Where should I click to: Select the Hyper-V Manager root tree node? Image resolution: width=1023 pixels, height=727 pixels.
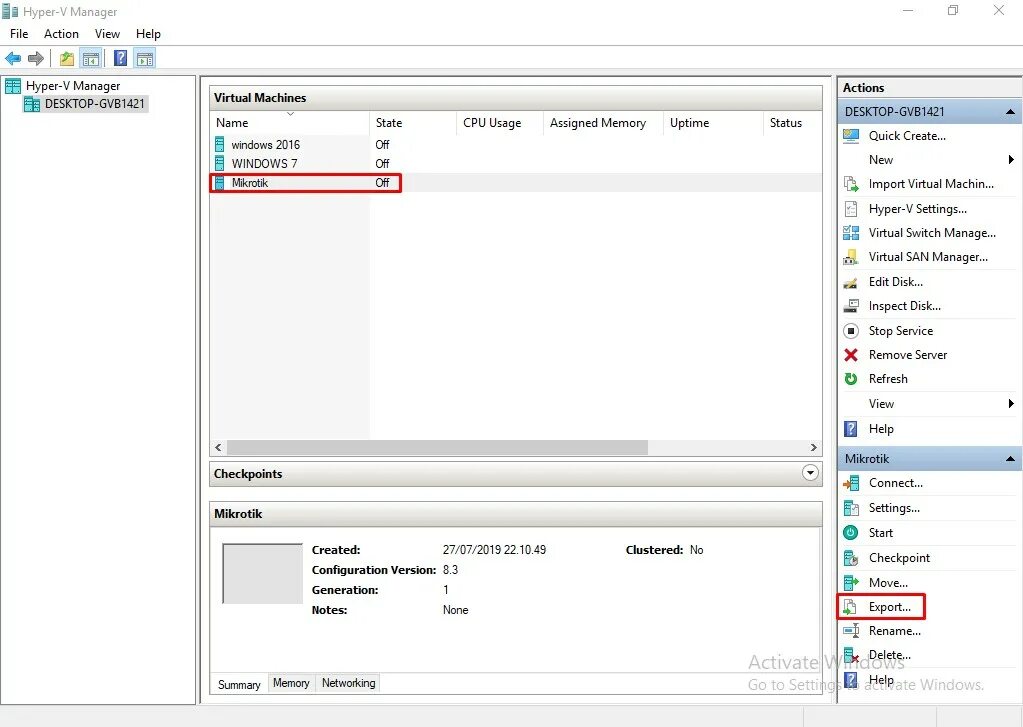point(73,85)
